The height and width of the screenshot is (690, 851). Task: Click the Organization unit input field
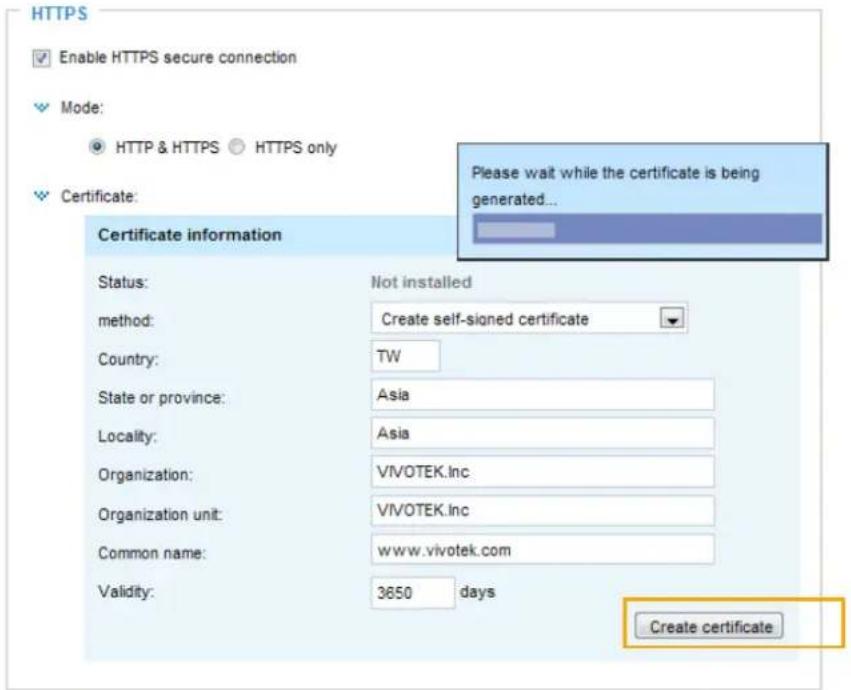pyautogui.click(x=543, y=510)
